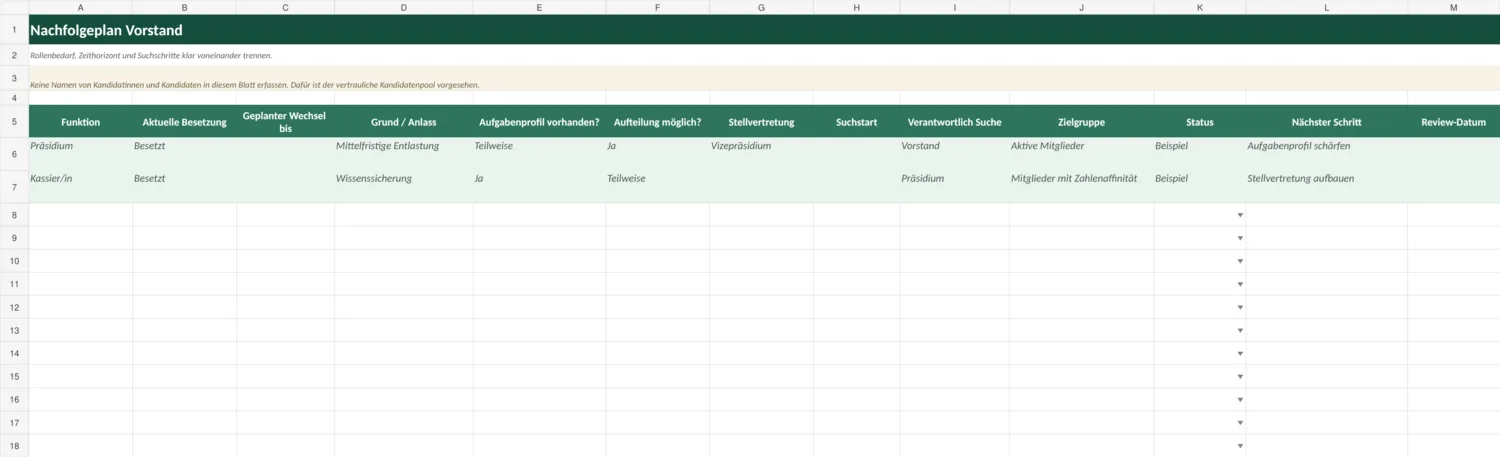Screen dimensions: 1500x457
Task: Open Status dropdown arrow in row 17
Action: 1240,422
